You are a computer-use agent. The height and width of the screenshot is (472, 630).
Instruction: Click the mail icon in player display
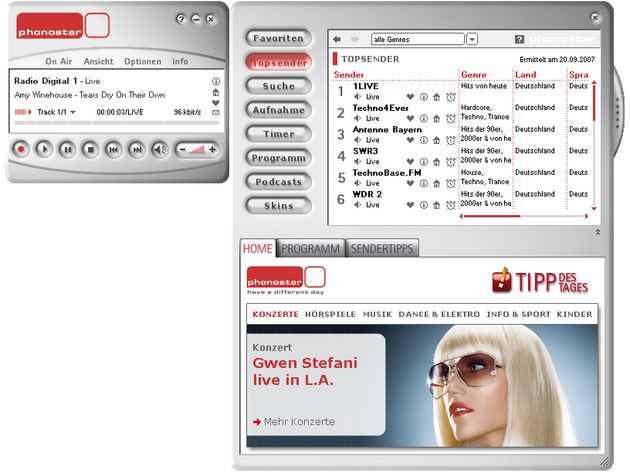pyautogui.click(x=216, y=112)
